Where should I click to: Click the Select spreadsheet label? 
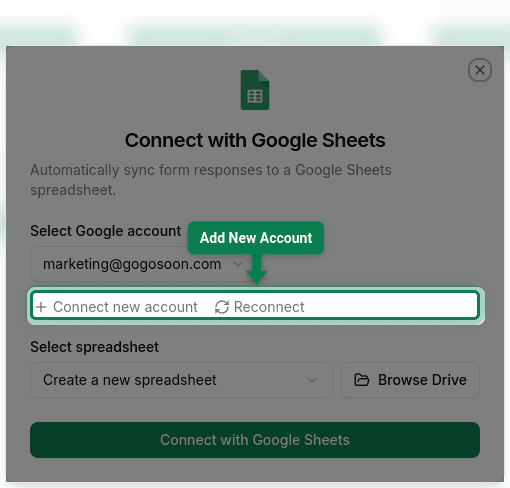pyautogui.click(x=94, y=347)
